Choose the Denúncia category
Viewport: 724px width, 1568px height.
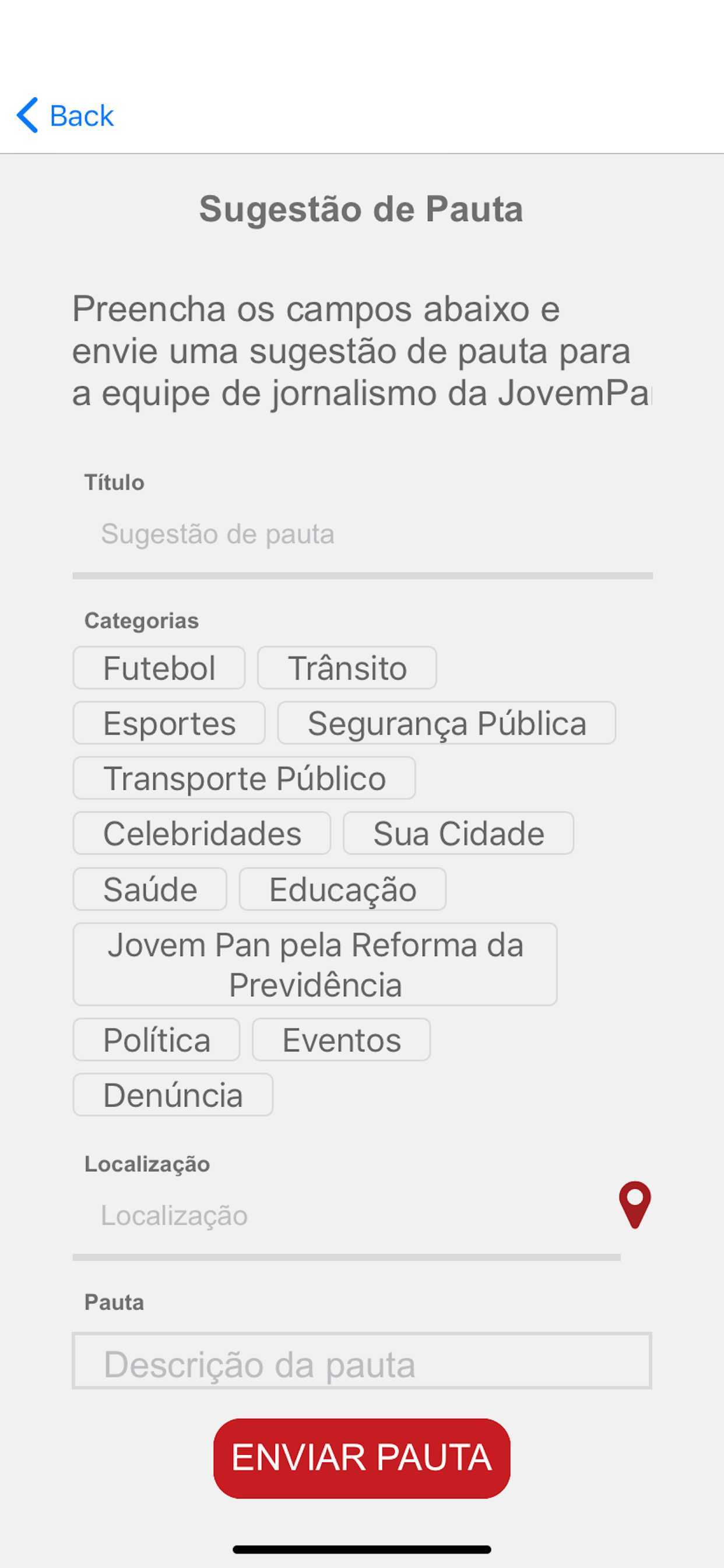click(x=173, y=1094)
